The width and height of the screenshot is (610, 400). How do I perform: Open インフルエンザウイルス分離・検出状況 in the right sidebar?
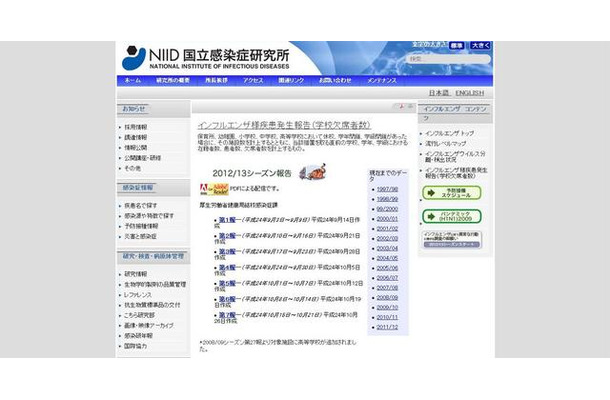pos(455,156)
